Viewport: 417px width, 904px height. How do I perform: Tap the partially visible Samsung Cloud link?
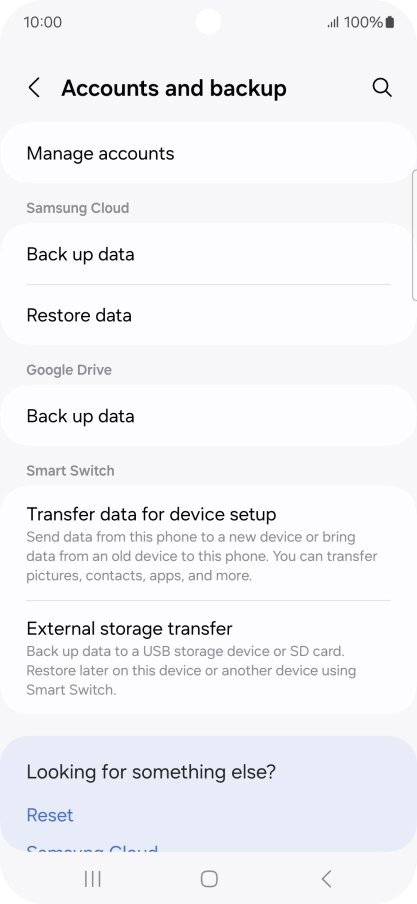point(92,849)
